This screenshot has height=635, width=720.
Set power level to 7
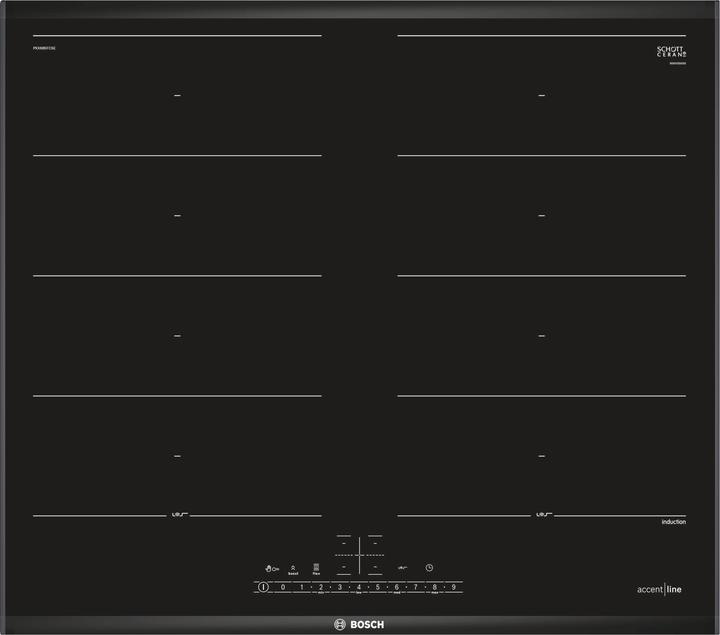(x=416, y=587)
